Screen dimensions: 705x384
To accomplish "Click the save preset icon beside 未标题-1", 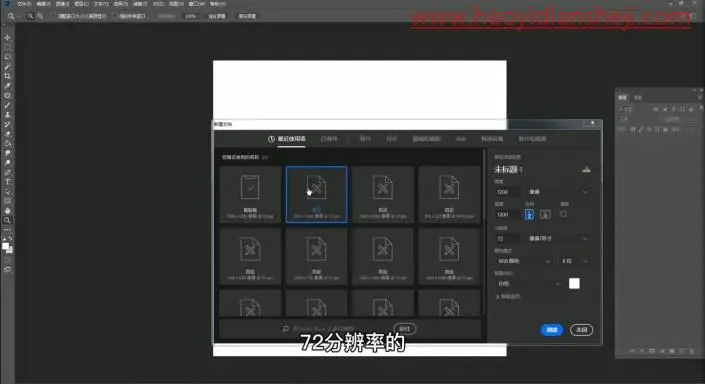I will coord(586,170).
